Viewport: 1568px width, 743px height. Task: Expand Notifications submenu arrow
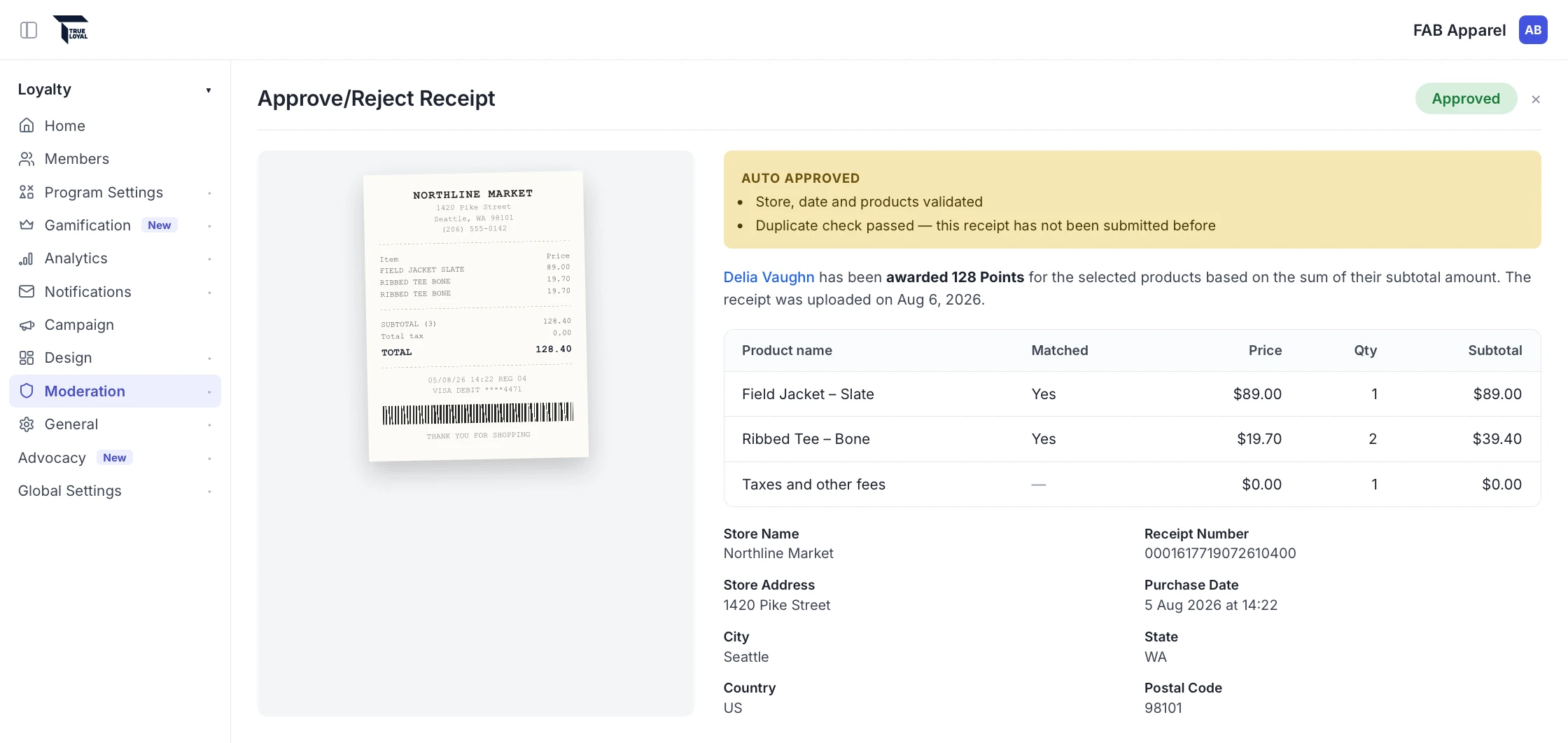[209, 293]
